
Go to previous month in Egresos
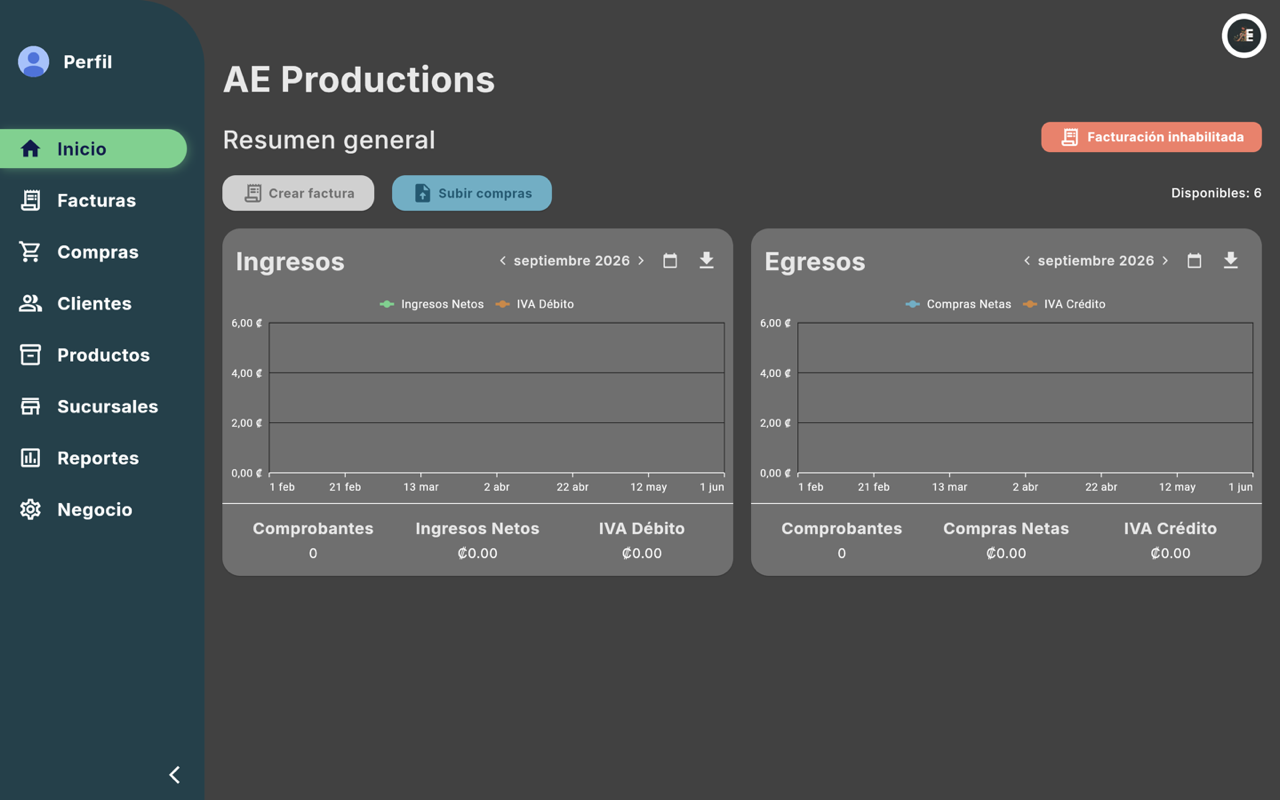1026,261
